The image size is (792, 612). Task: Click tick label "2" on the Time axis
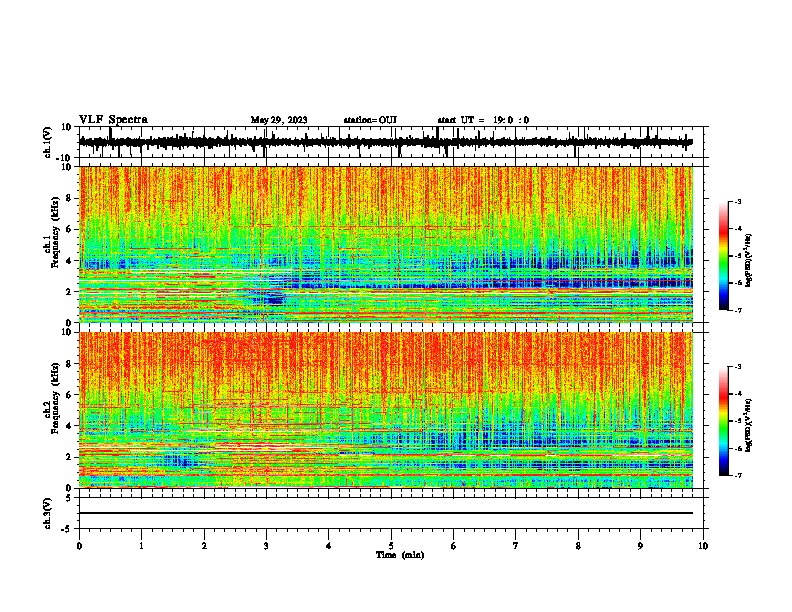coord(204,546)
